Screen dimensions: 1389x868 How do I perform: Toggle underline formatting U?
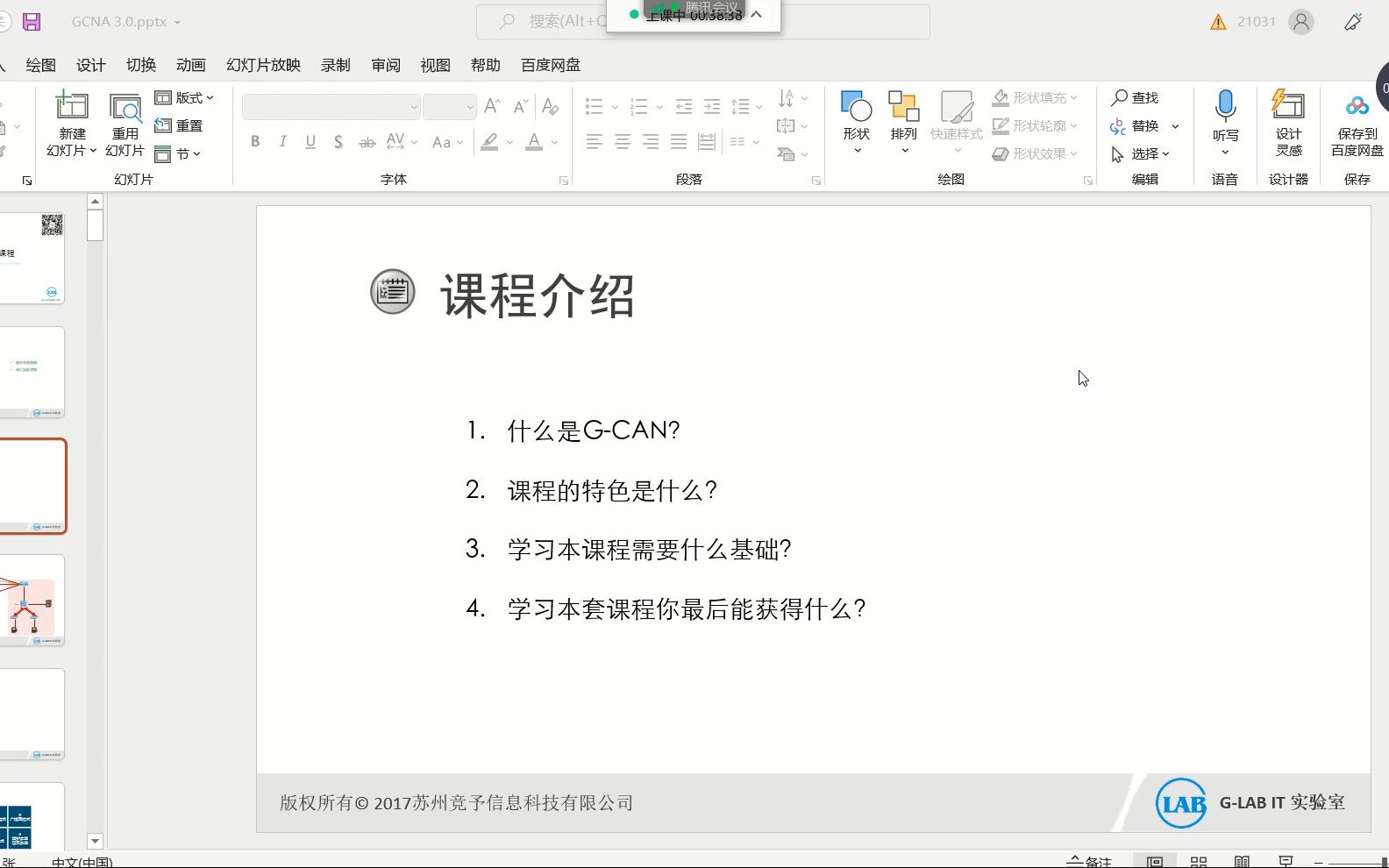pyautogui.click(x=310, y=141)
